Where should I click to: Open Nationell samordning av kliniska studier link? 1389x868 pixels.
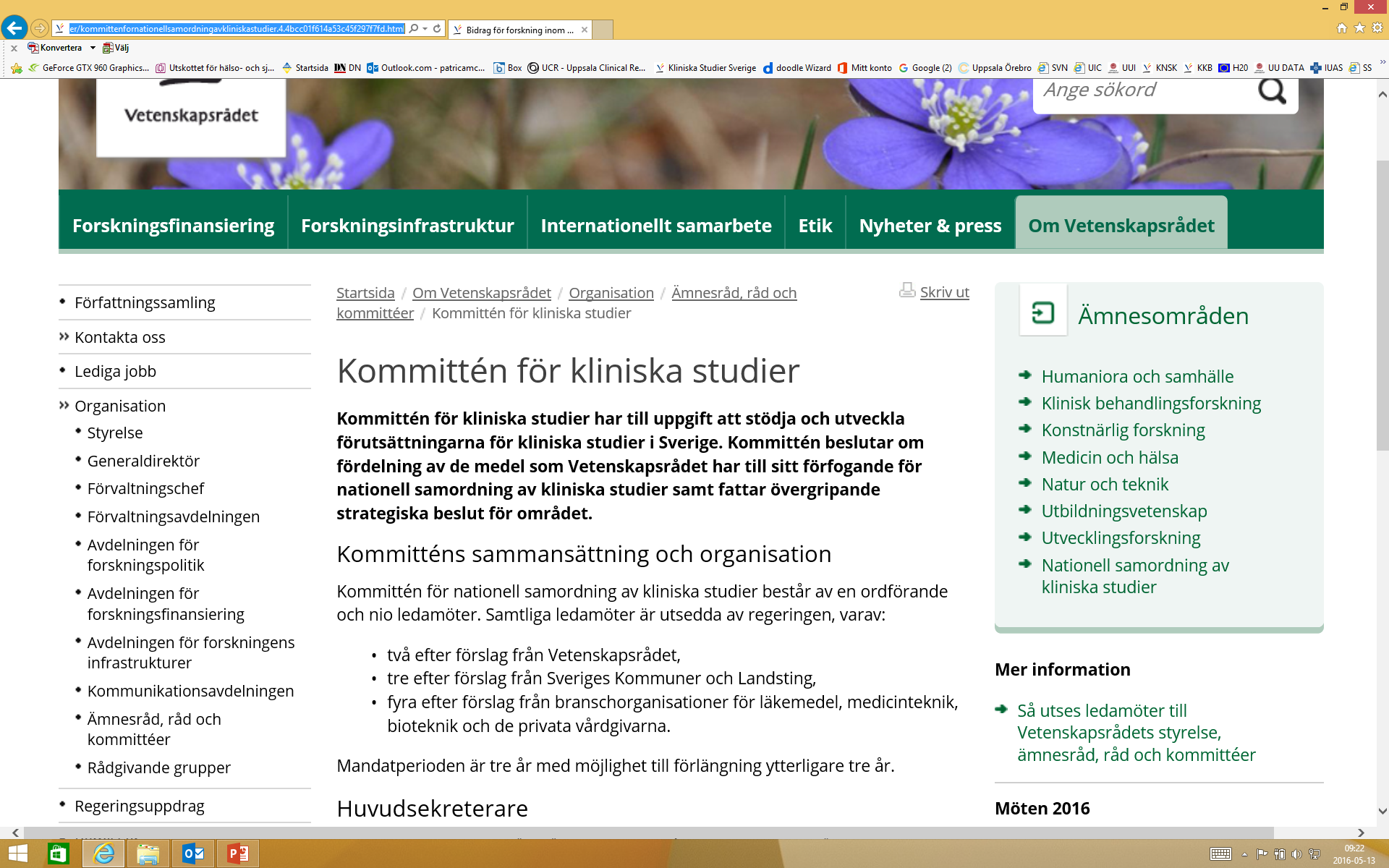coord(1135,576)
